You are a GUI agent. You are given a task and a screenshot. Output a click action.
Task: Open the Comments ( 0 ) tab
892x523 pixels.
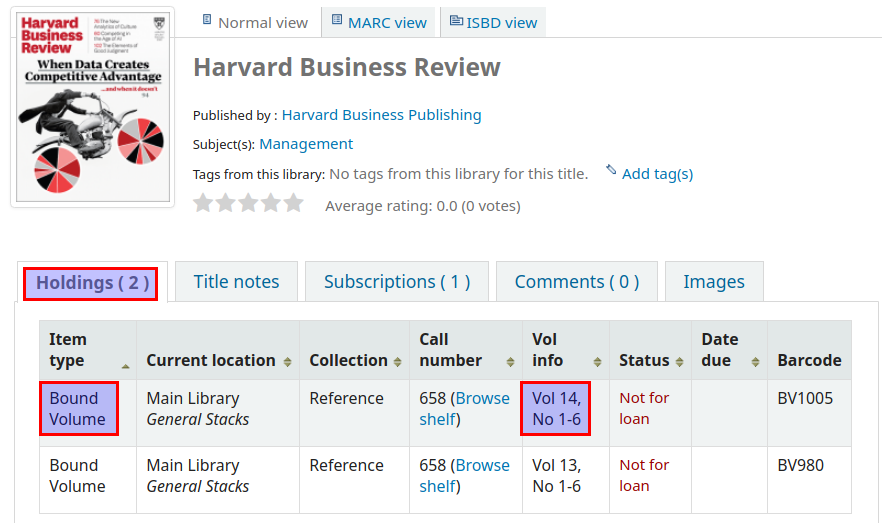coord(577,282)
